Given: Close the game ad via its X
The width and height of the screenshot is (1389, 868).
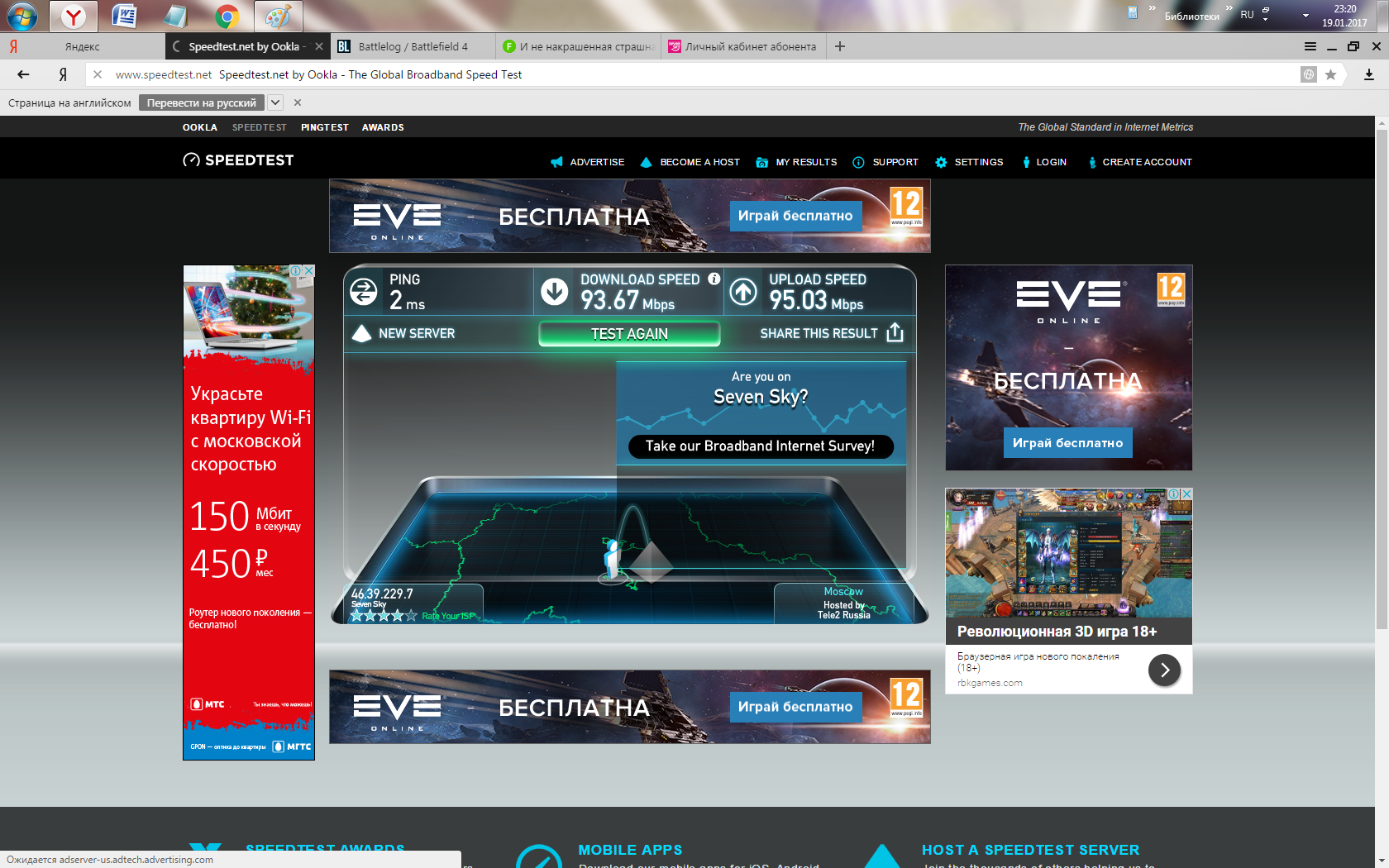Looking at the screenshot, I should [x=1186, y=494].
